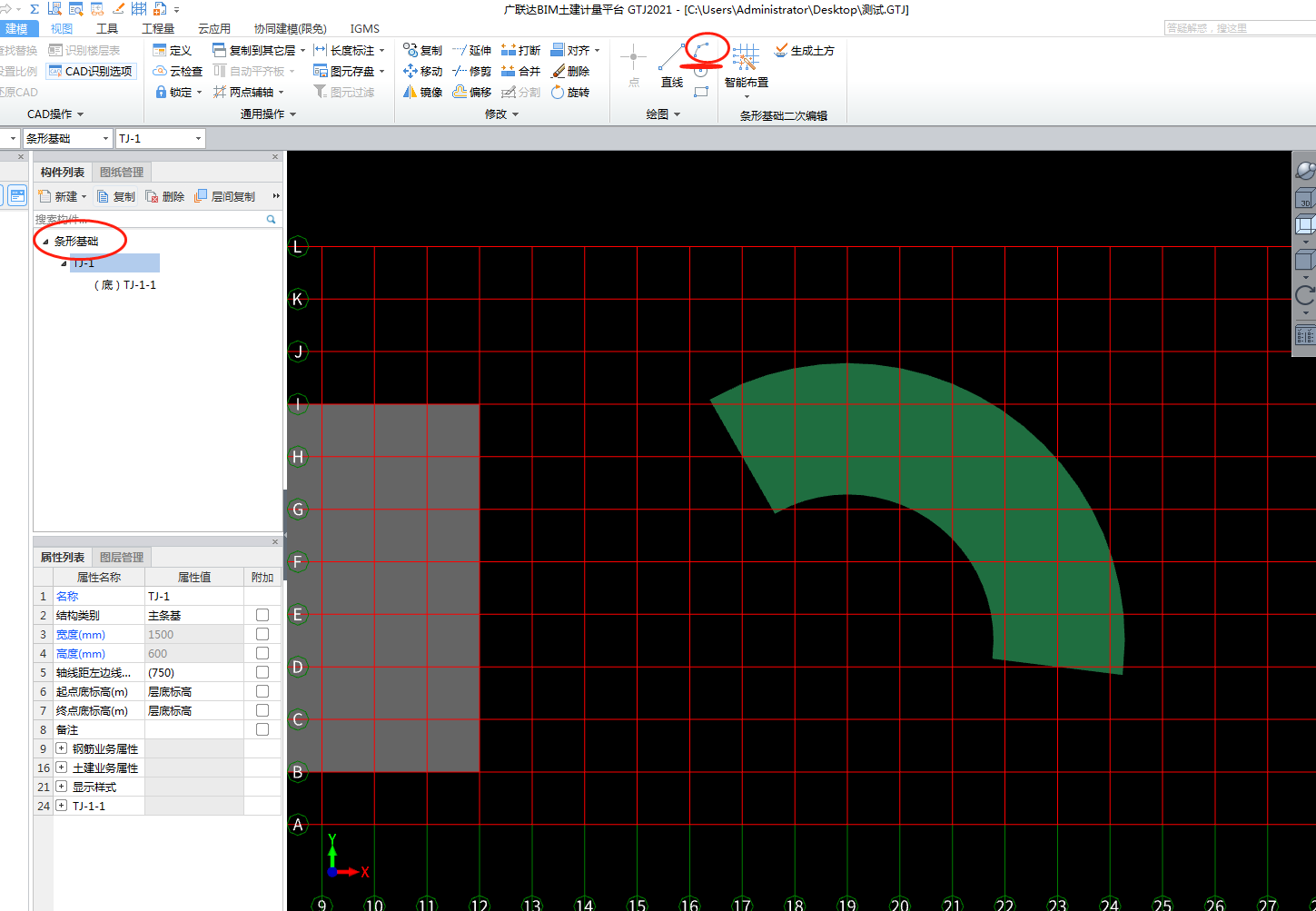This screenshot has width=1316, height=911.
Task: Click the help search box 答疑解惑
Action: (x=1239, y=28)
